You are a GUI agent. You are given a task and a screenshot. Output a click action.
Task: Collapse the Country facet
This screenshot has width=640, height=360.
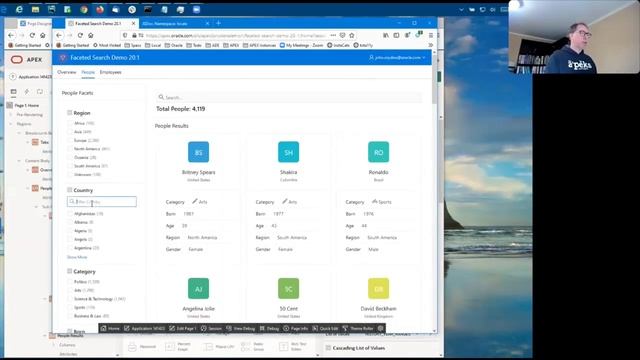[69, 190]
